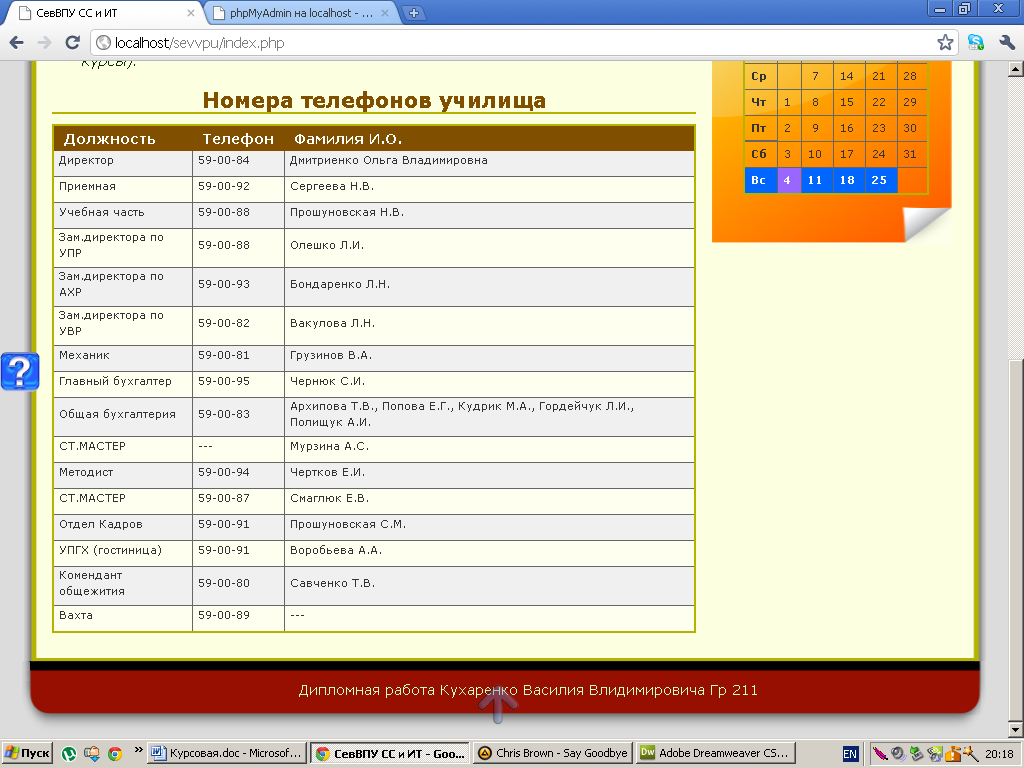This screenshot has width=1024, height=768.
Task: Click the Сб weekday label in calendar
Action: [x=759, y=154]
